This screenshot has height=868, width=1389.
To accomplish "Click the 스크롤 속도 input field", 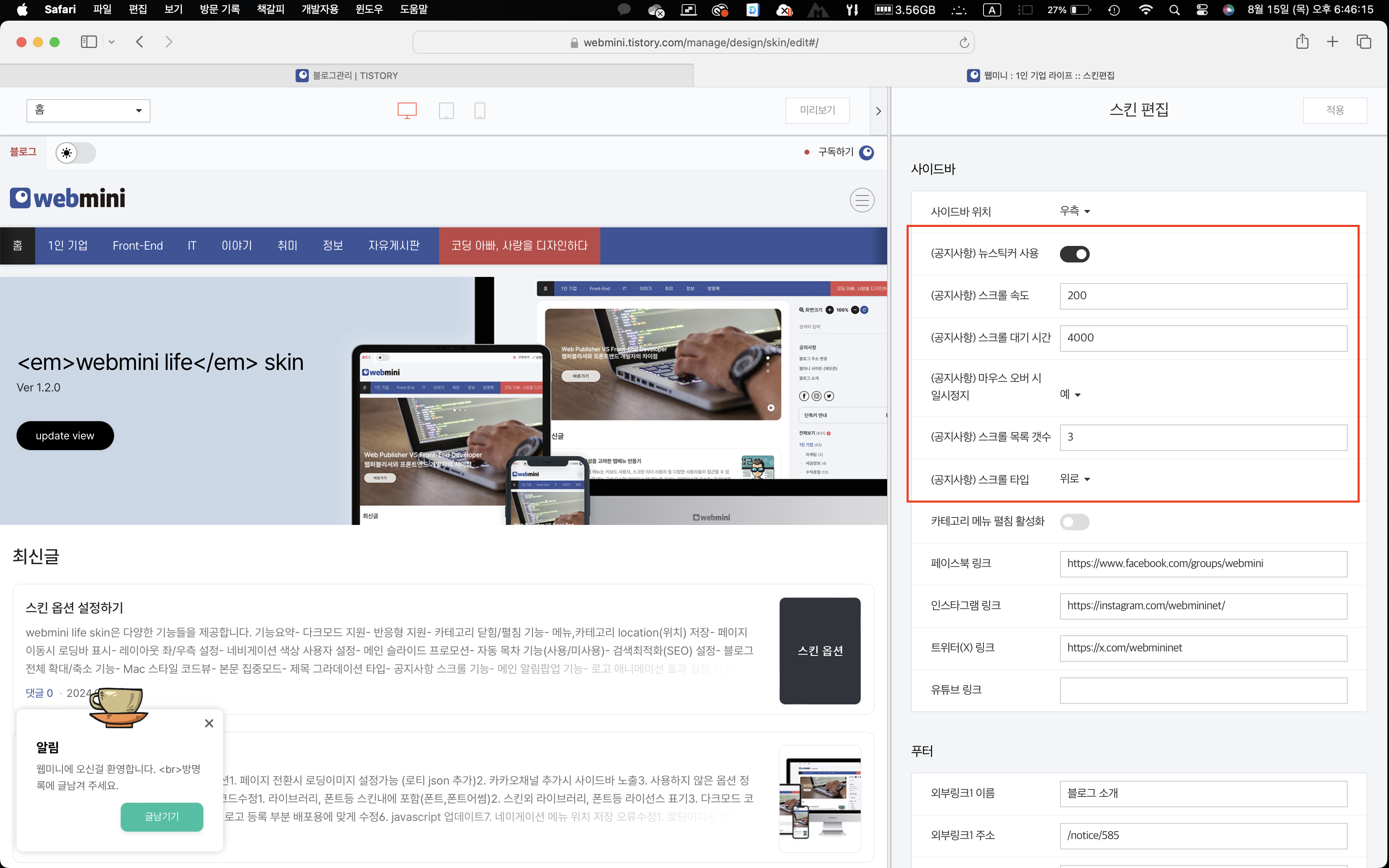I will (x=1203, y=296).
